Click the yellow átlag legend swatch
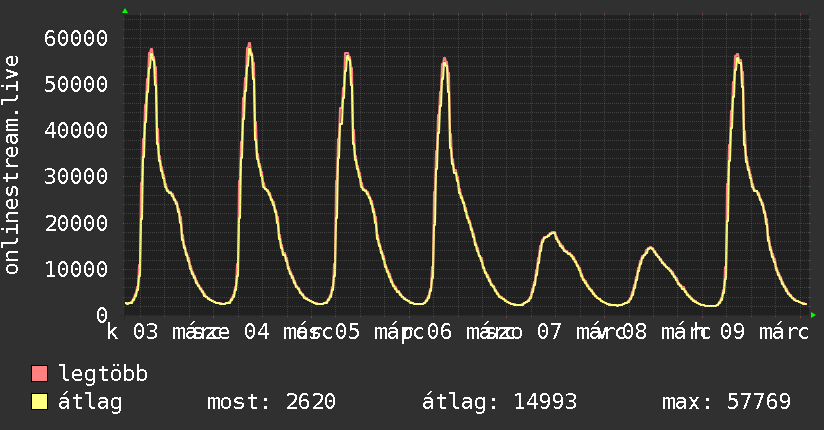Image resolution: width=824 pixels, height=430 pixels. [39, 402]
